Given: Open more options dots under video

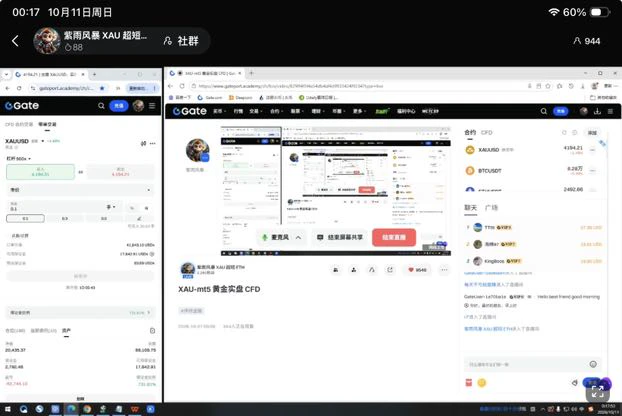Looking at the screenshot, I should (444, 270).
